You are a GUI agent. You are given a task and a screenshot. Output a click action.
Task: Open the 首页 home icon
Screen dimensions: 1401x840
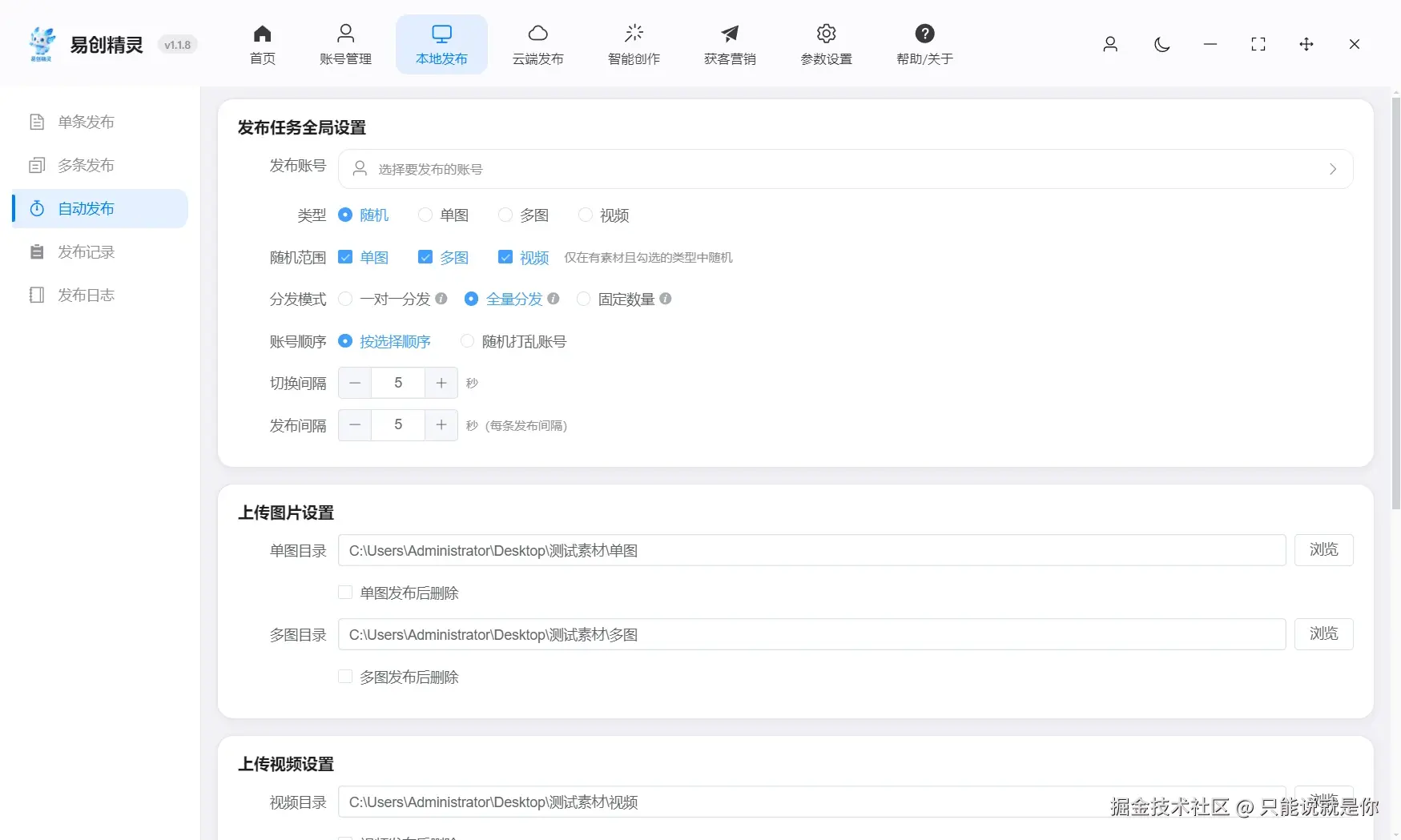(x=262, y=44)
